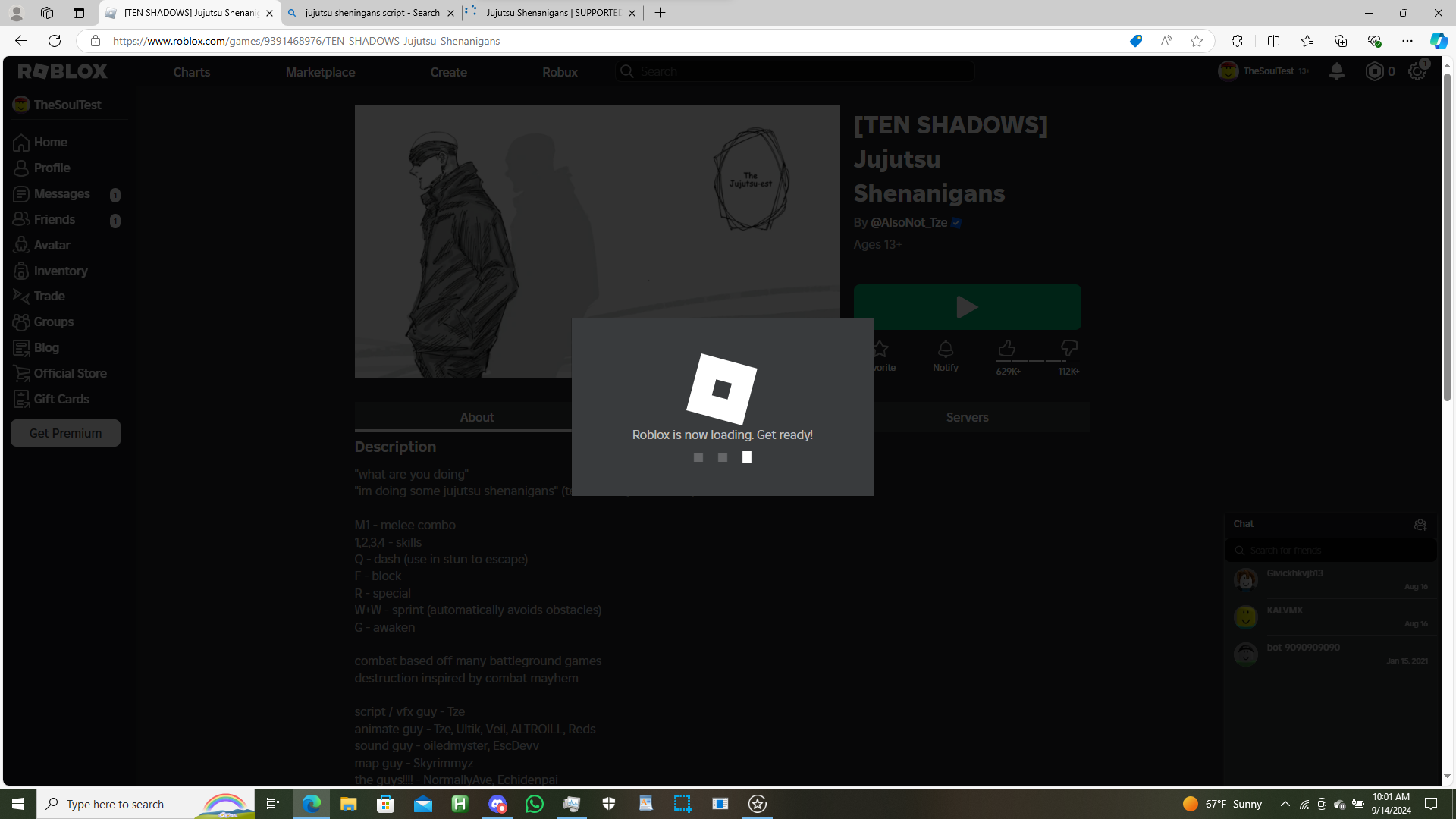Click the Roblox notifications bell icon
1456x819 pixels.
coord(1336,71)
